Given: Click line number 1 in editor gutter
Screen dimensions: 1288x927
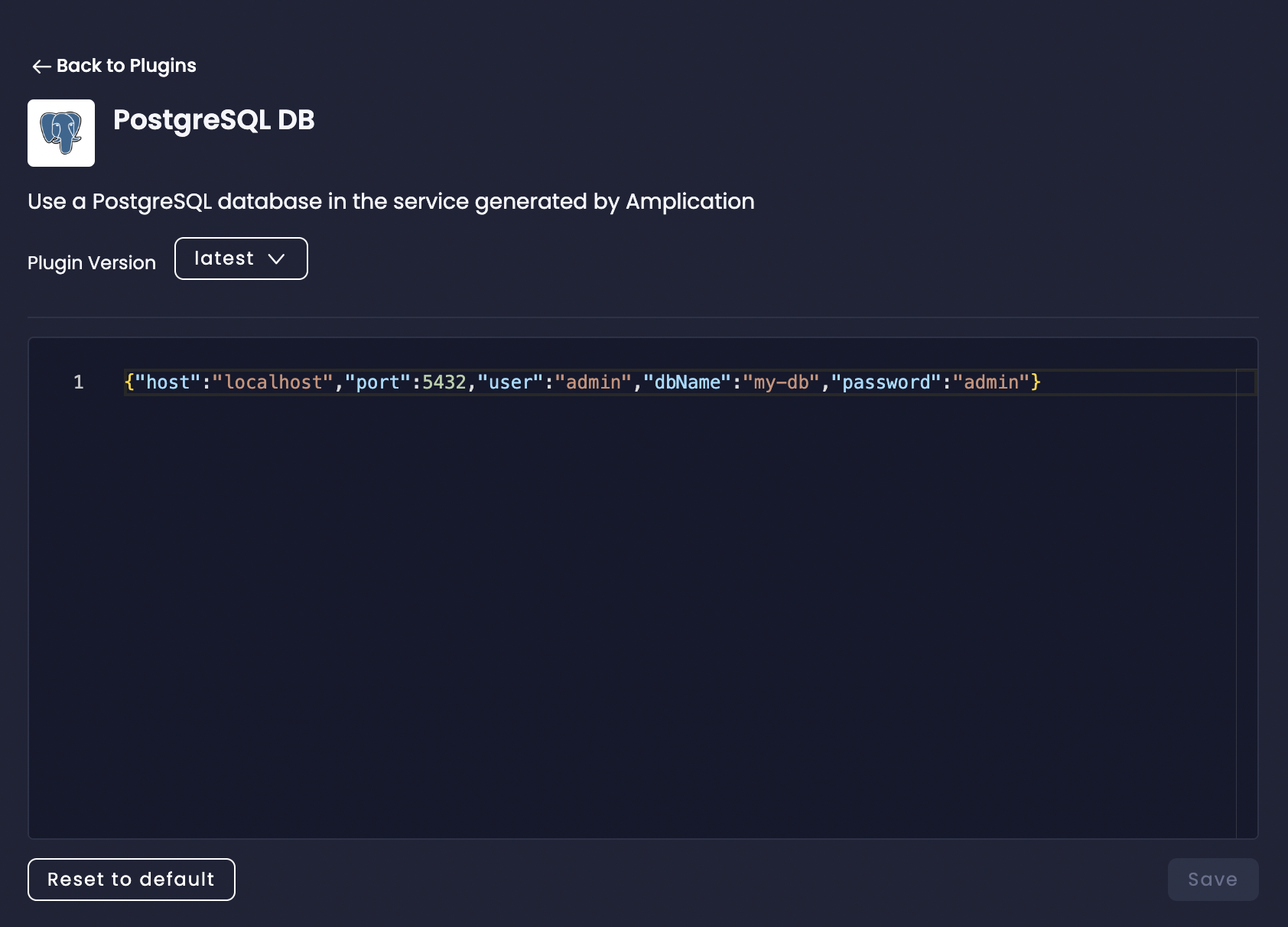Looking at the screenshot, I should 78,382.
